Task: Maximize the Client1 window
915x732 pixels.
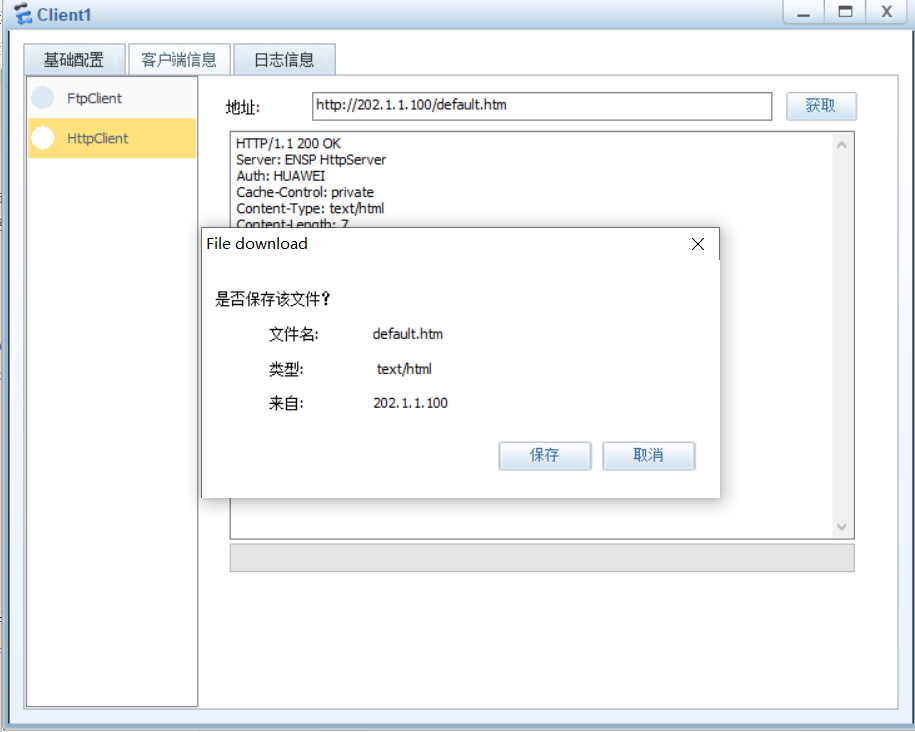Action: 845,12
